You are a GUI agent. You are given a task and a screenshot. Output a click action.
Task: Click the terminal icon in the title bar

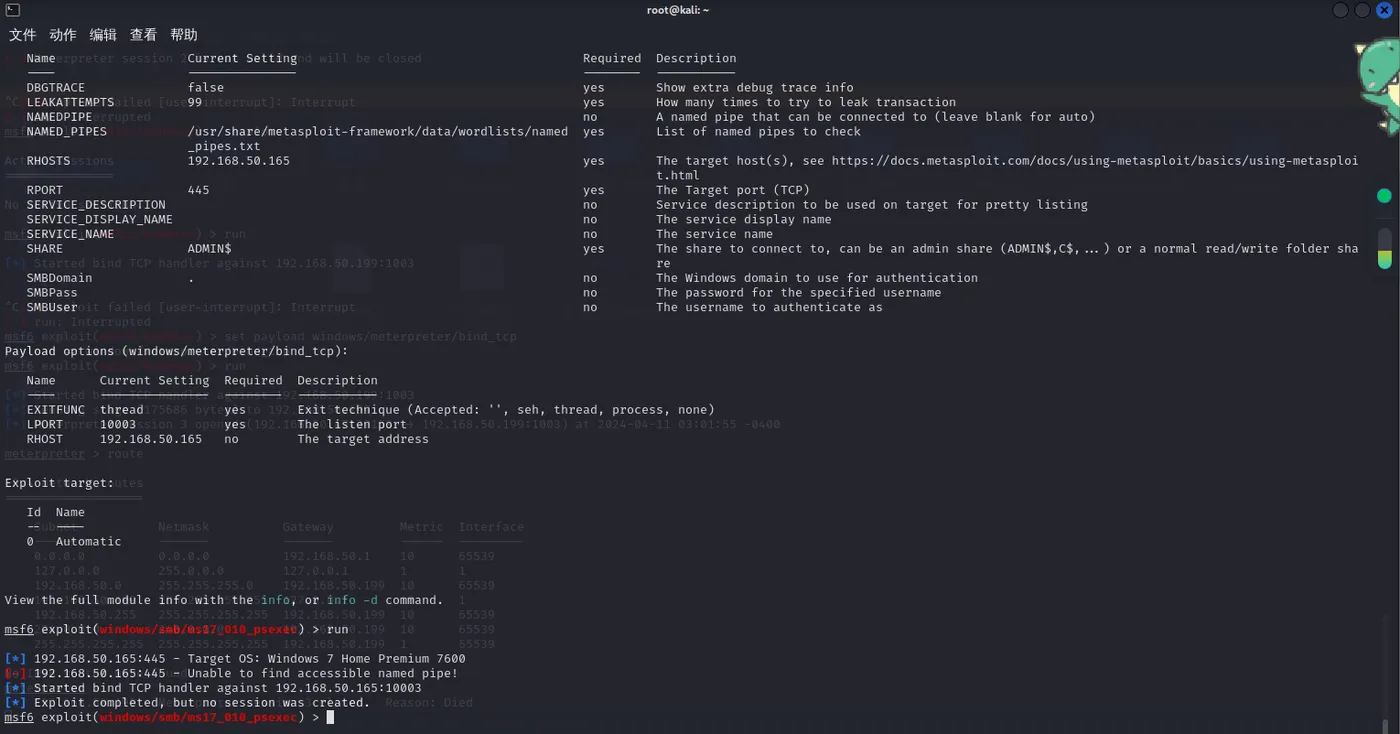click(12, 10)
